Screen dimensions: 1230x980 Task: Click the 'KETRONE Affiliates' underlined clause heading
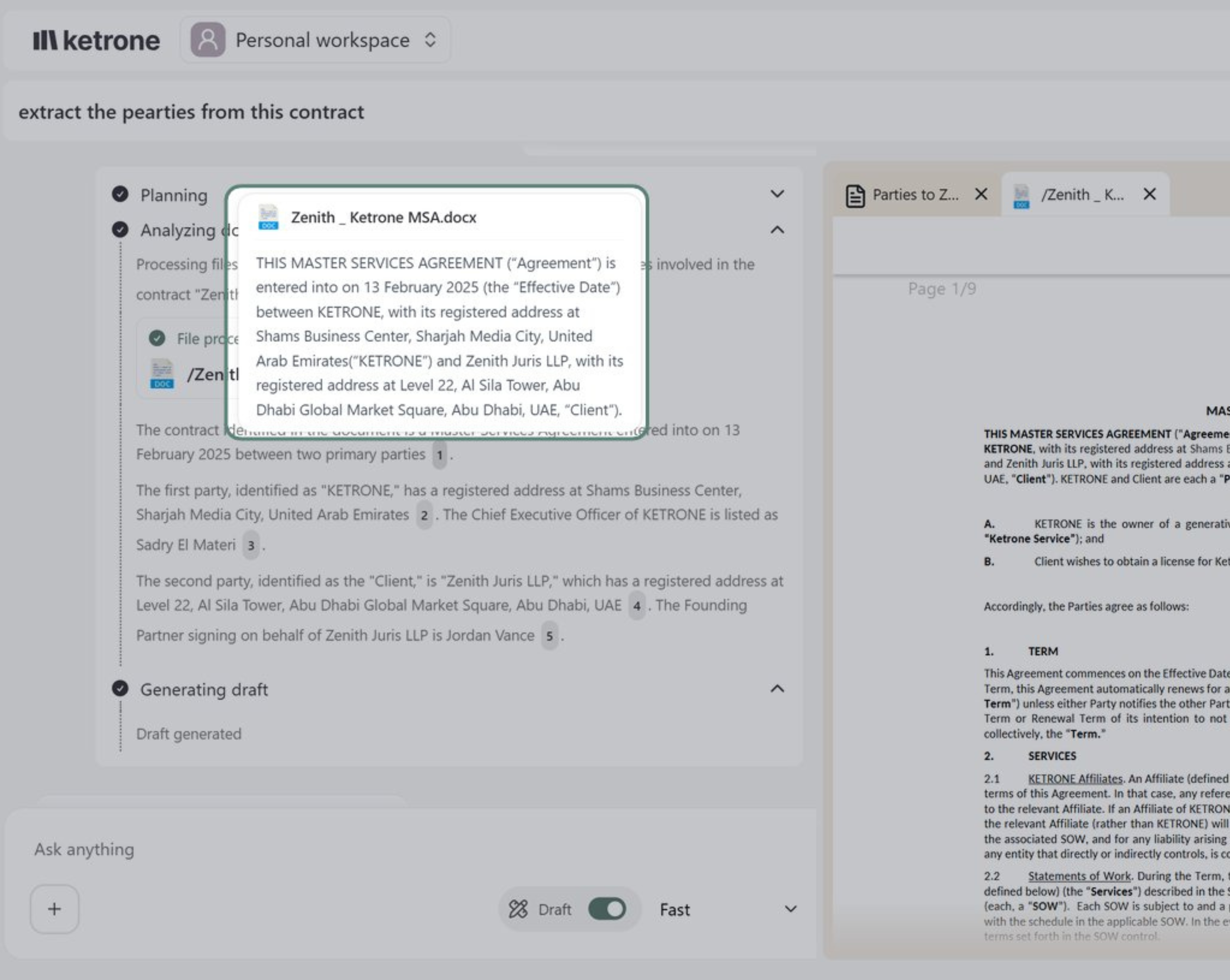pyautogui.click(x=1075, y=779)
